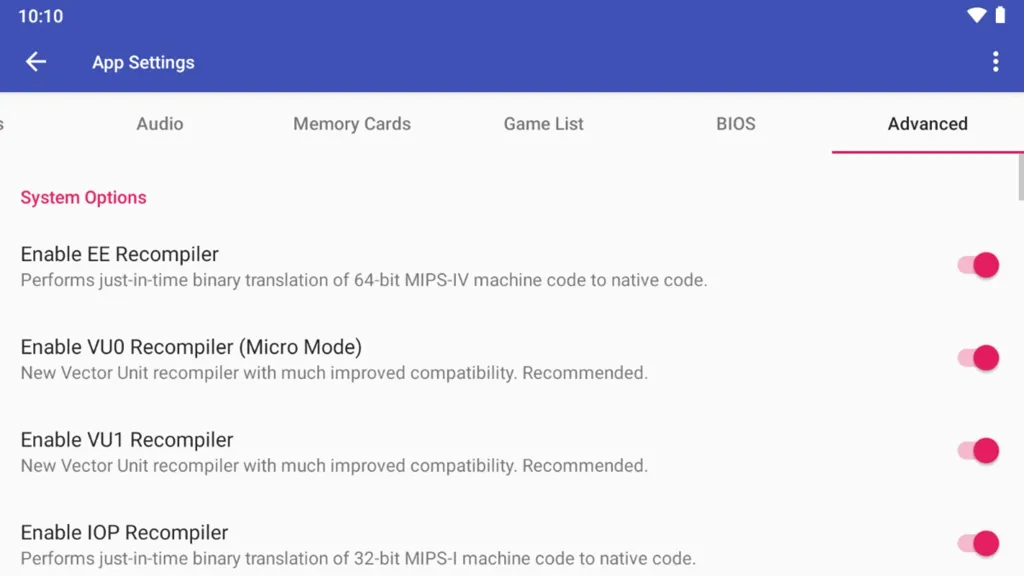Open the three-dot overflow menu
This screenshot has height=576, width=1024.
pos(995,62)
